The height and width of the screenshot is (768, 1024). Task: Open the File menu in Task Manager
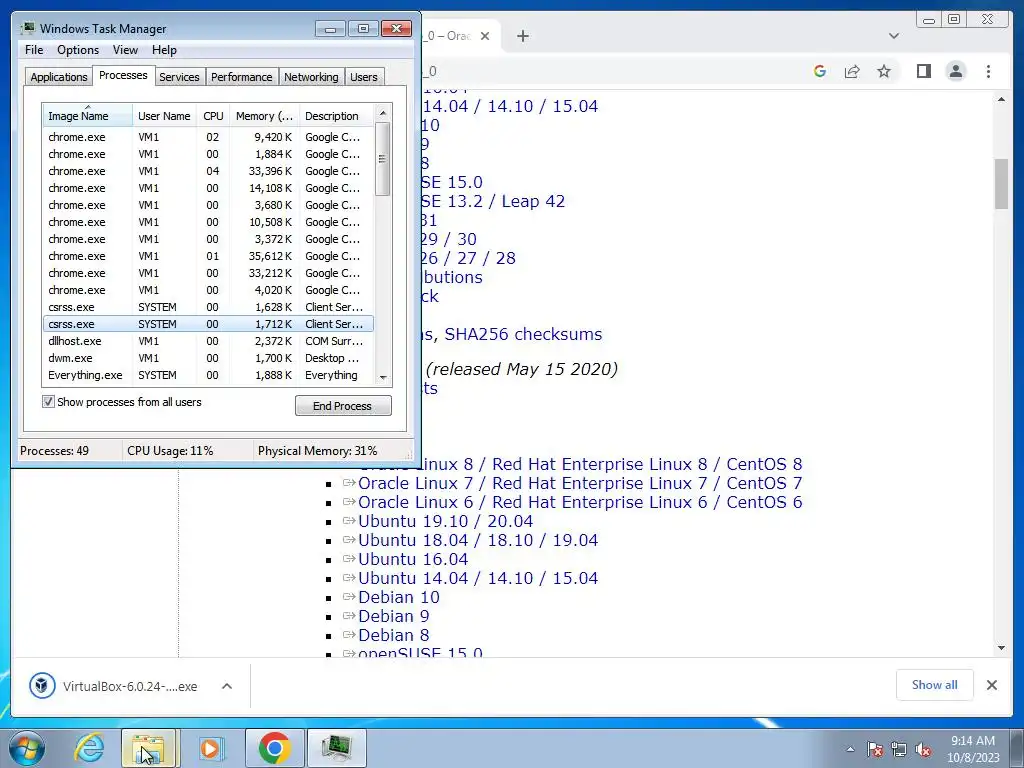click(34, 50)
